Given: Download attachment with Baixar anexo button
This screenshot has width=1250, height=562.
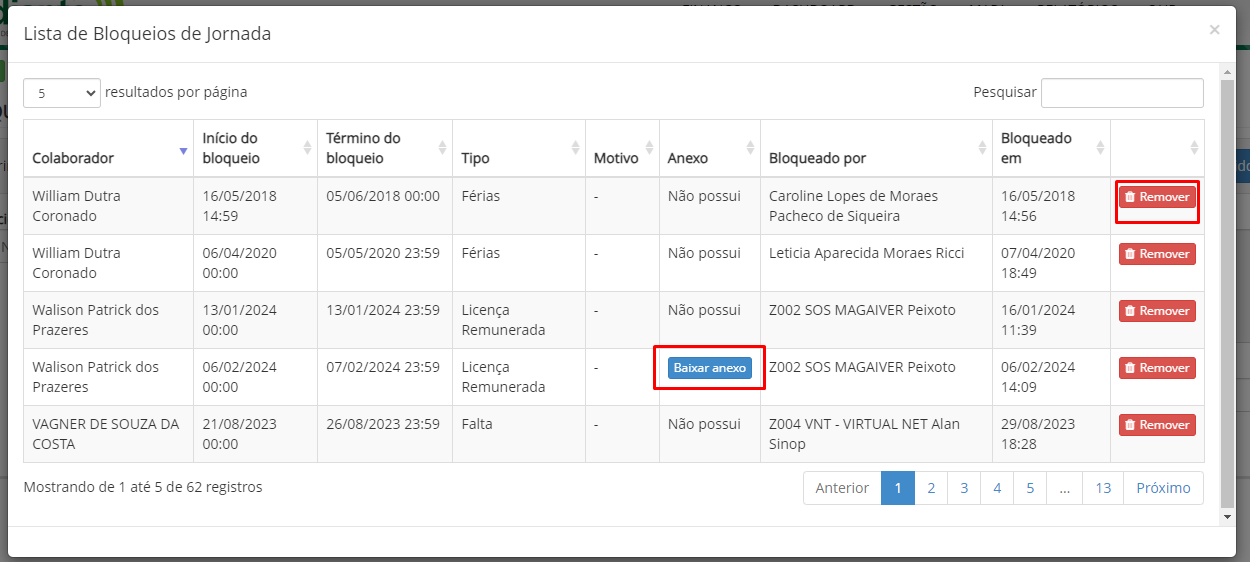Looking at the screenshot, I should pos(709,368).
